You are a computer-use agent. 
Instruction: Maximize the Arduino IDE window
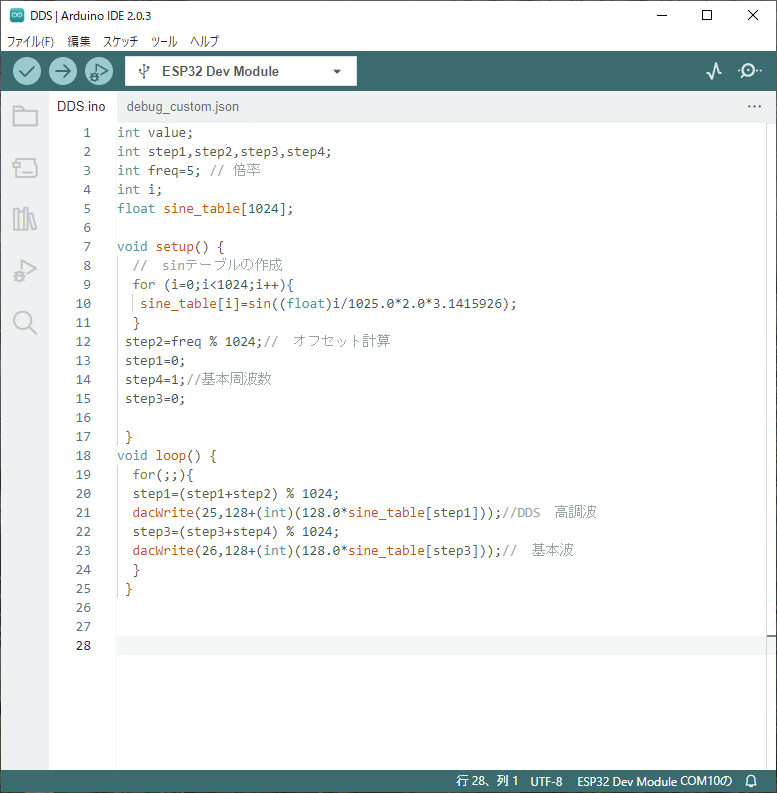(x=707, y=15)
